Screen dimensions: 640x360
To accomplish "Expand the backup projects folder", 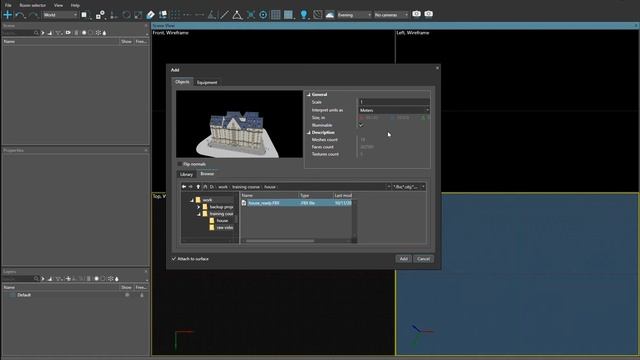I will tap(198, 207).
